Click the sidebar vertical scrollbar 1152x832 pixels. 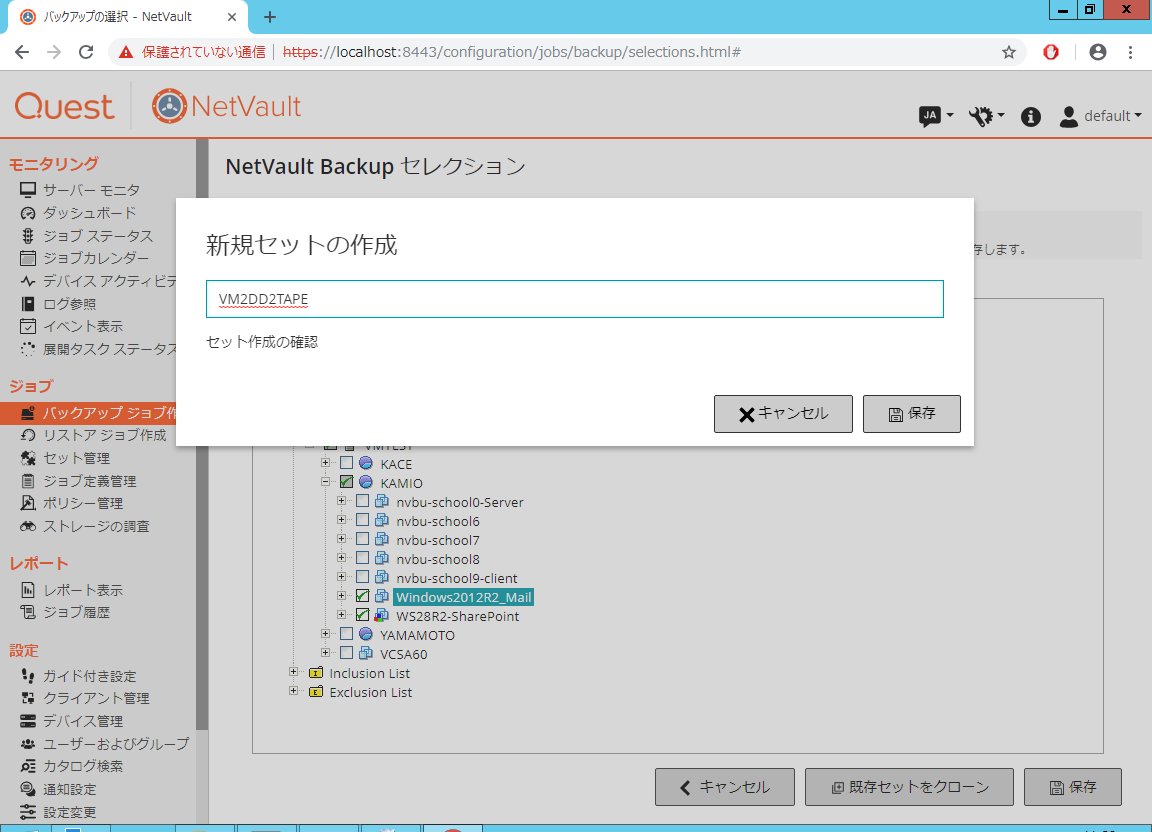(202, 434)
